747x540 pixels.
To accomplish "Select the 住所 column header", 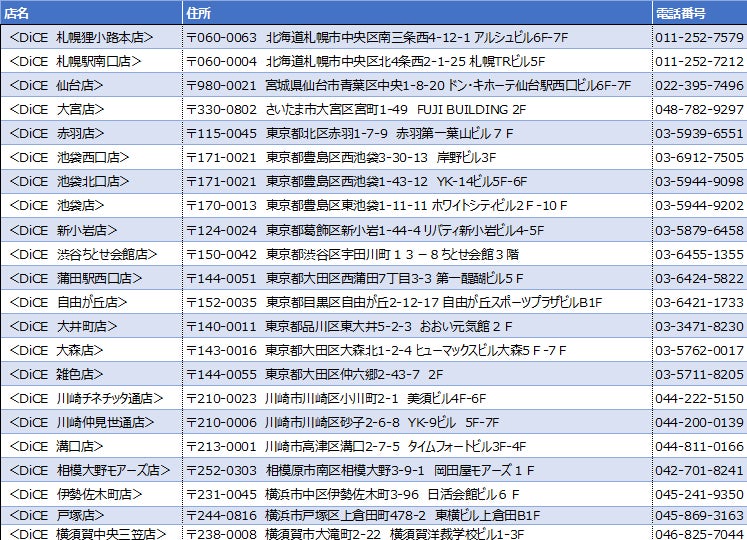I will (417, 13).
